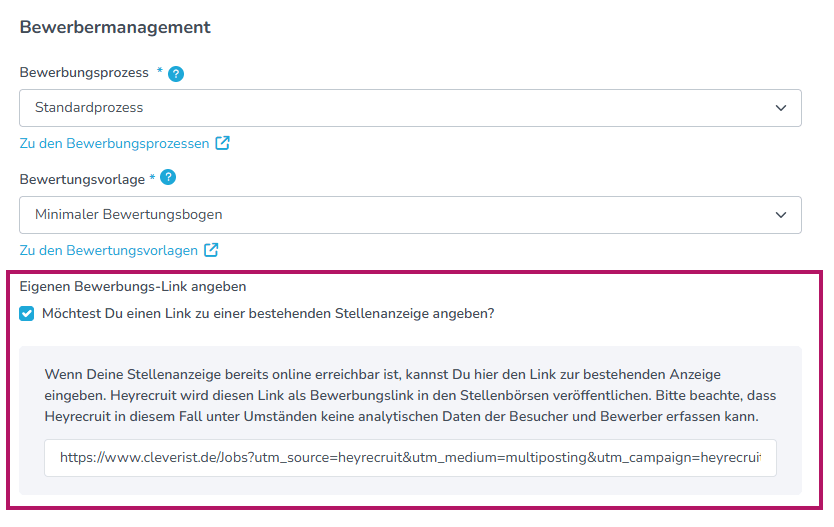Click the help icon beside Bewertungsvorlage

tap(168, 178)
